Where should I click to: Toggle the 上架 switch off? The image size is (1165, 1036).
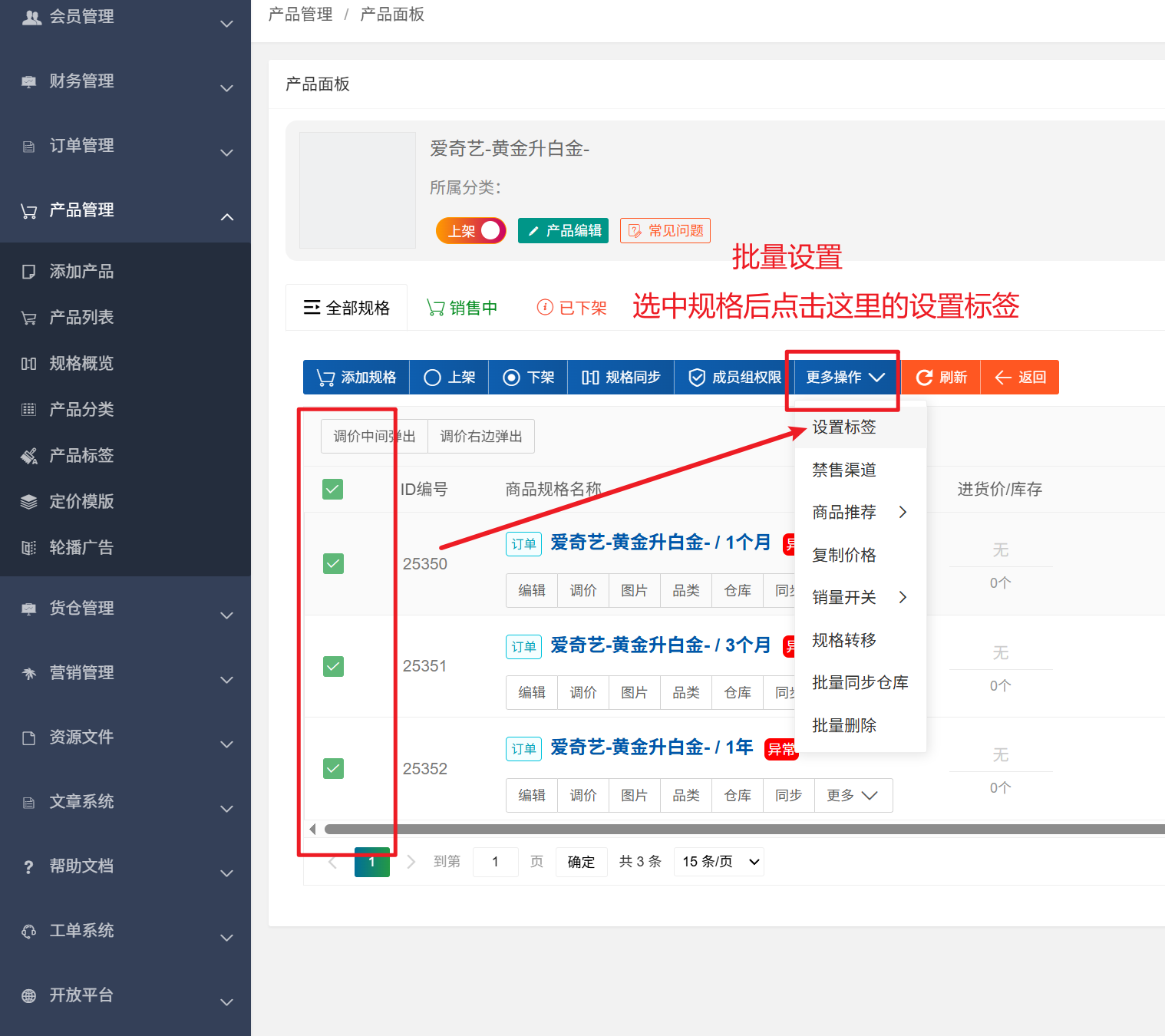[471, 231]
